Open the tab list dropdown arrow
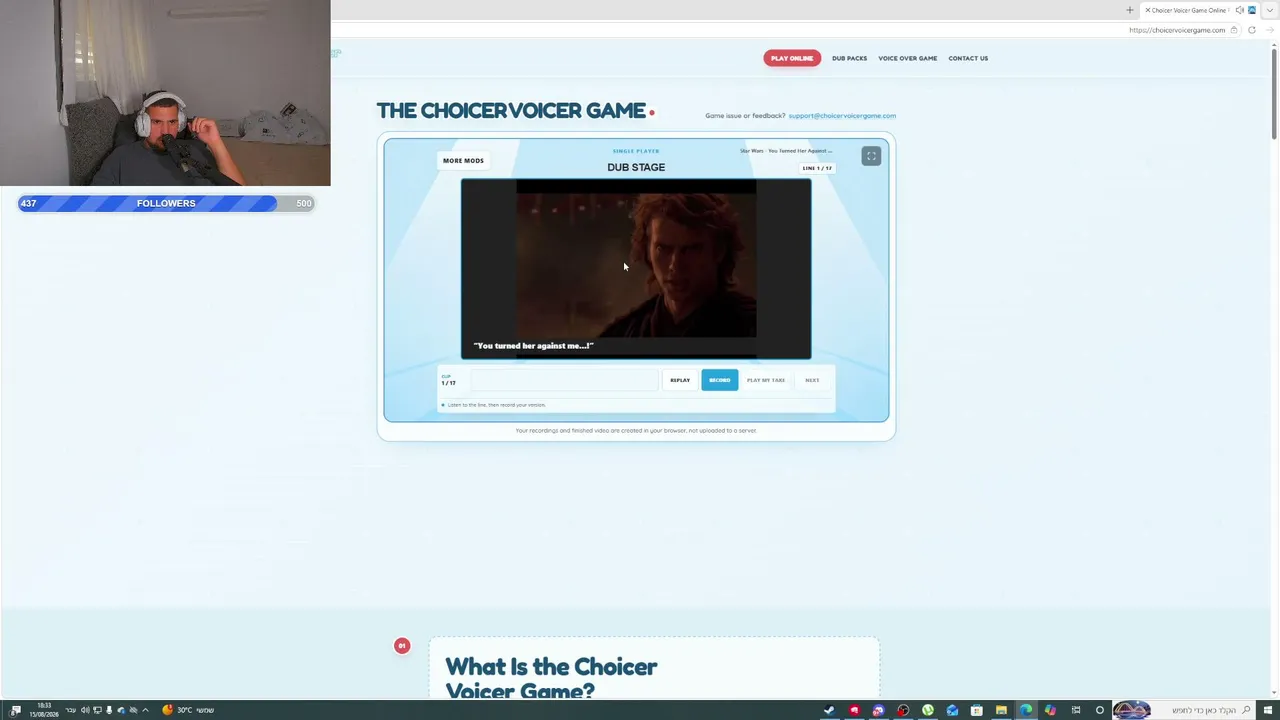The image size is (1280, 720). click(x=1269, y=10)
